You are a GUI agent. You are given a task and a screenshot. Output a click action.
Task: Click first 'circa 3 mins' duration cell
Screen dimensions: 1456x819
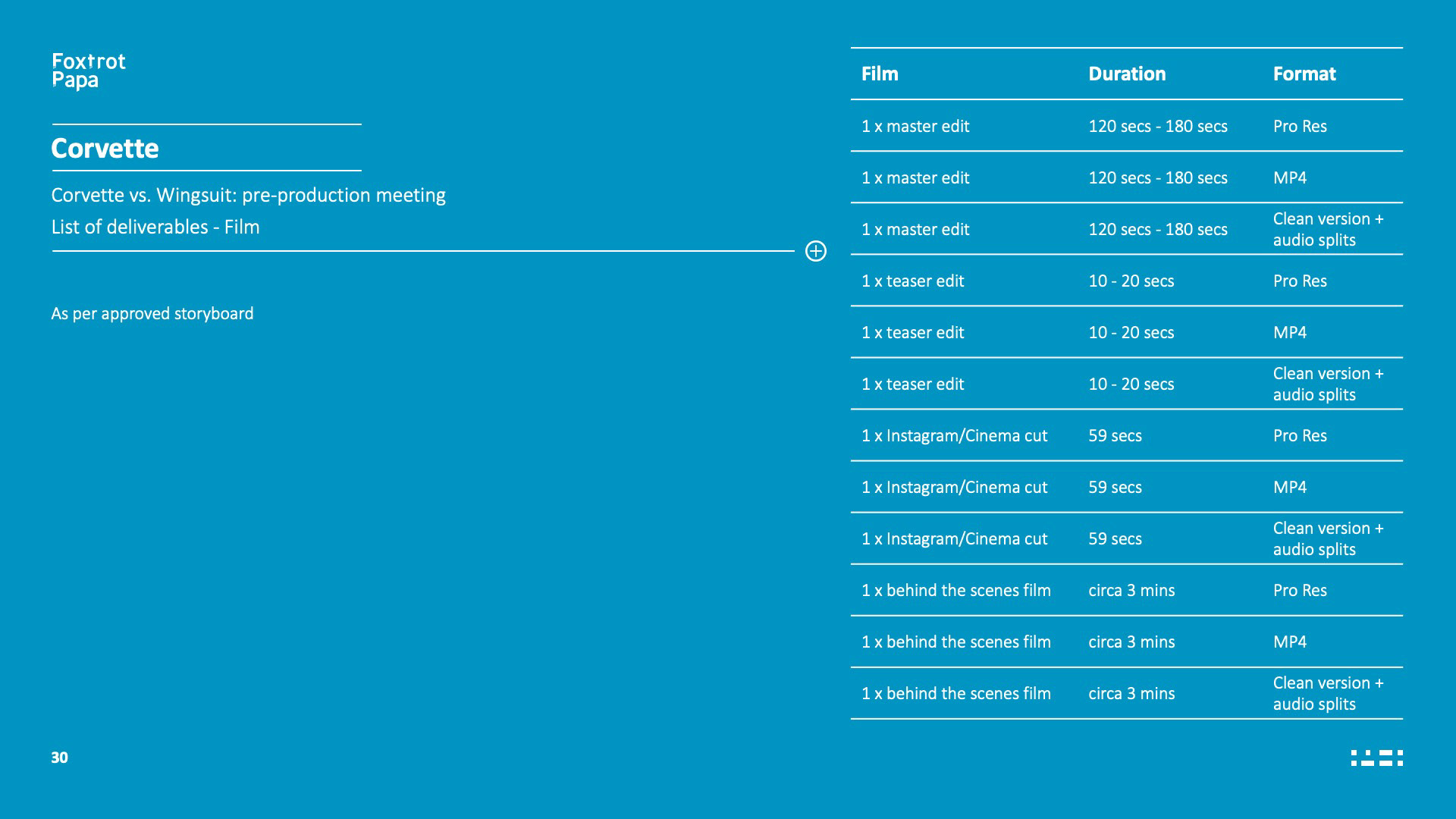pyautogui.click(x=1131, y=591)
